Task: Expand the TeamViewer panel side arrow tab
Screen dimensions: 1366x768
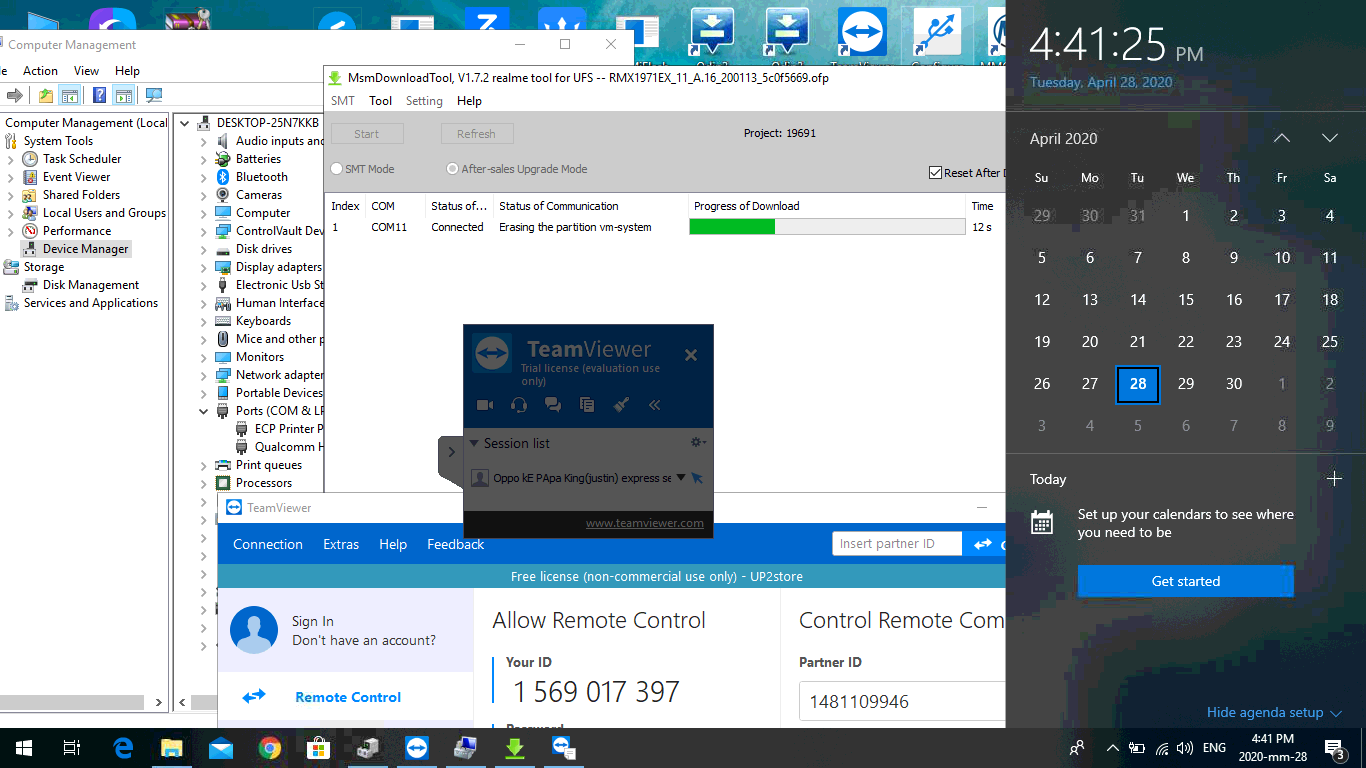Action: 451,452
